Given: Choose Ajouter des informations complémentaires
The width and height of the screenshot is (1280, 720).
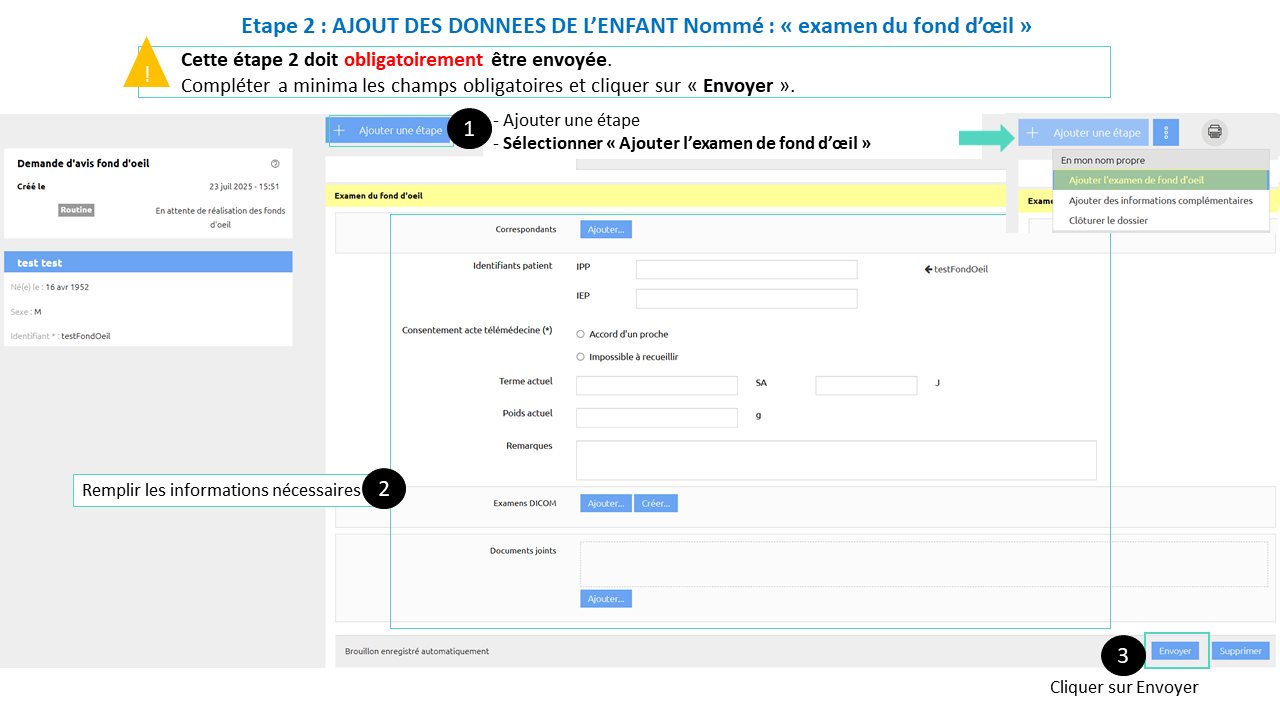Looking at the screenshot, I should [1160, 200].
